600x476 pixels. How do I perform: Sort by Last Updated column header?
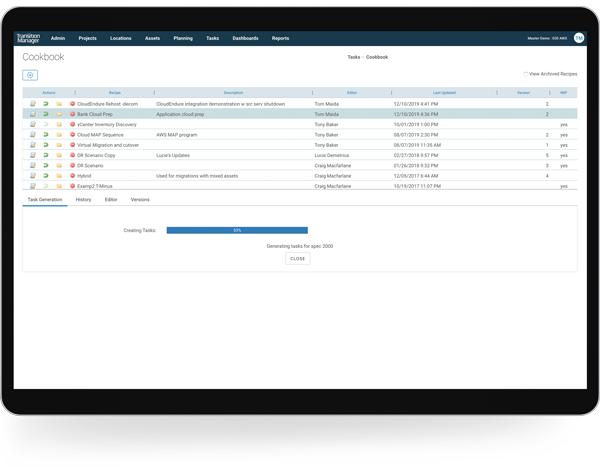[x=445, y=93]
